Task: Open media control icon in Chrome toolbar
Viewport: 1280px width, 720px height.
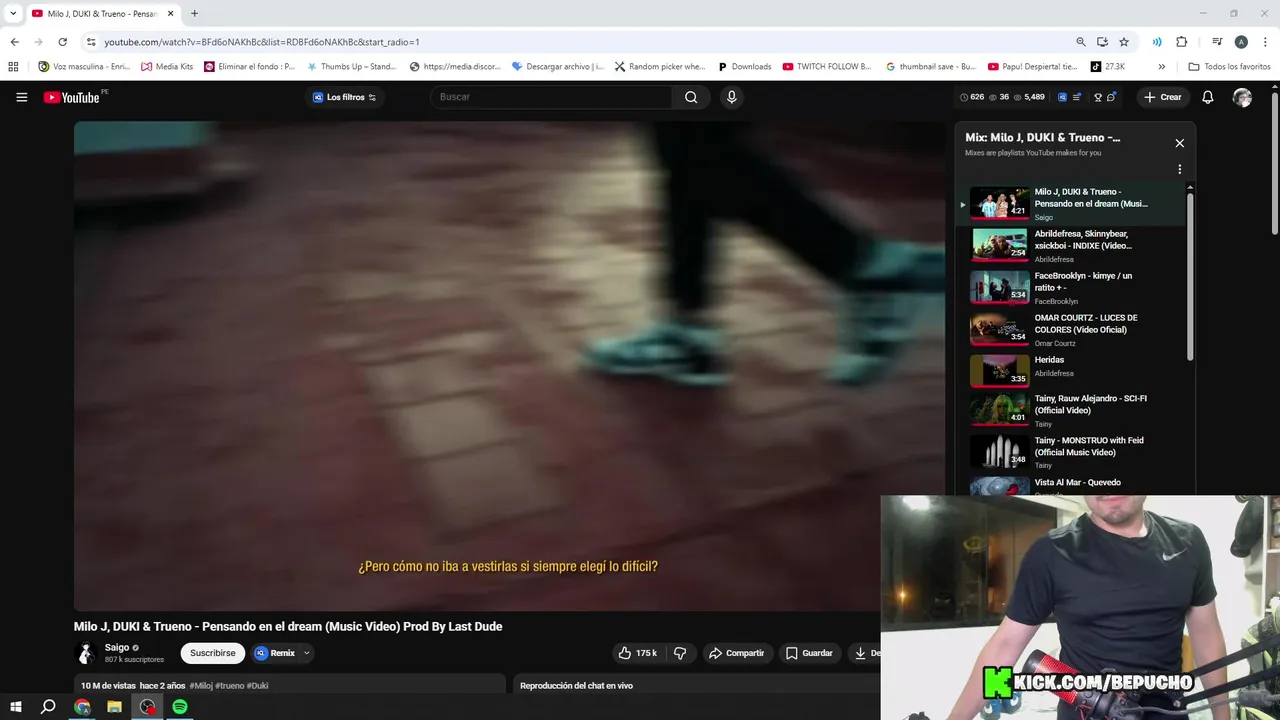Action: point(1217,42)
